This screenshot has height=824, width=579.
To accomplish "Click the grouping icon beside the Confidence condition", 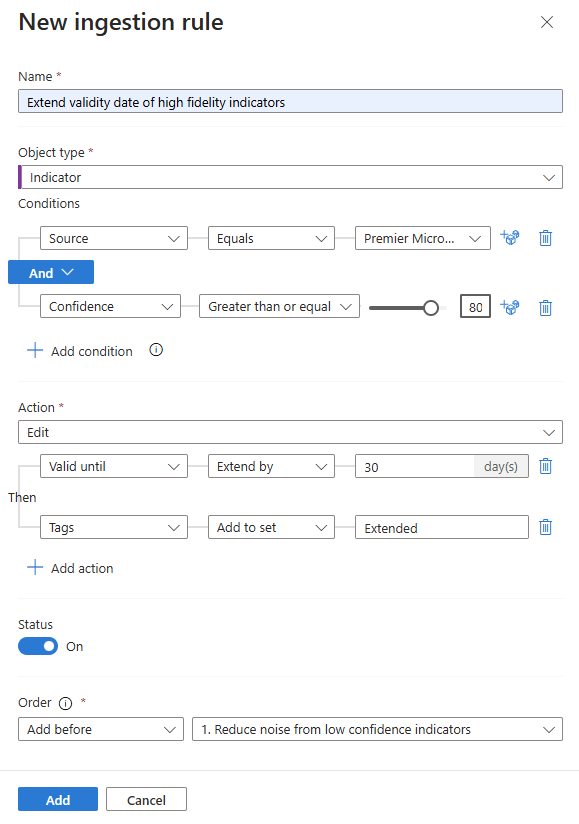I will coord(510,307).
